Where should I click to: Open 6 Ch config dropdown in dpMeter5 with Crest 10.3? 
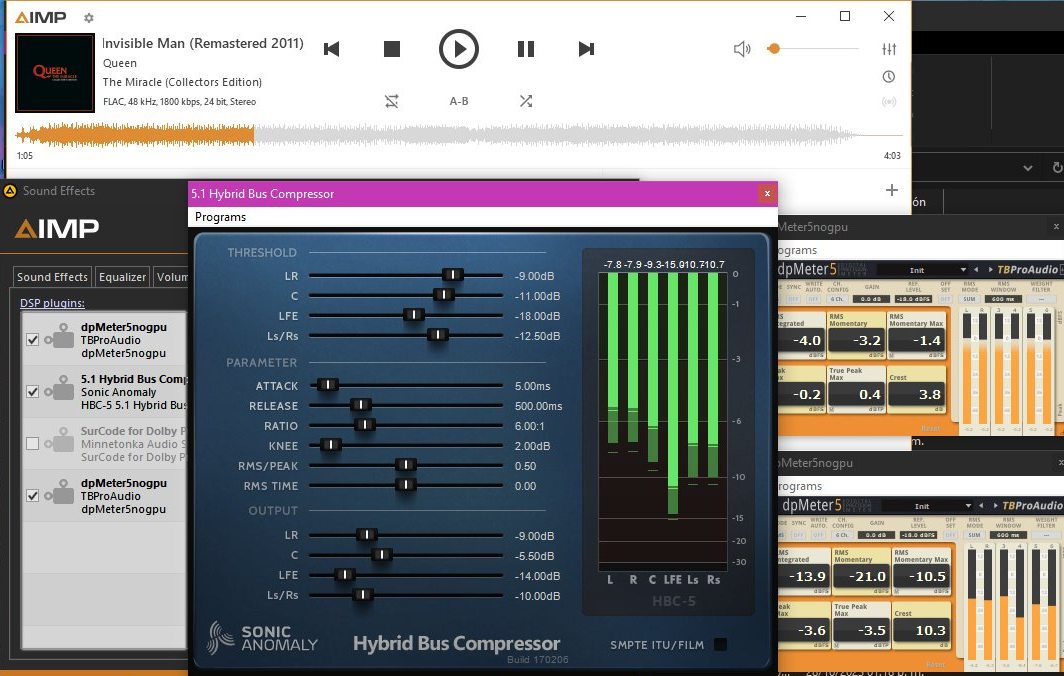point(842,535)
